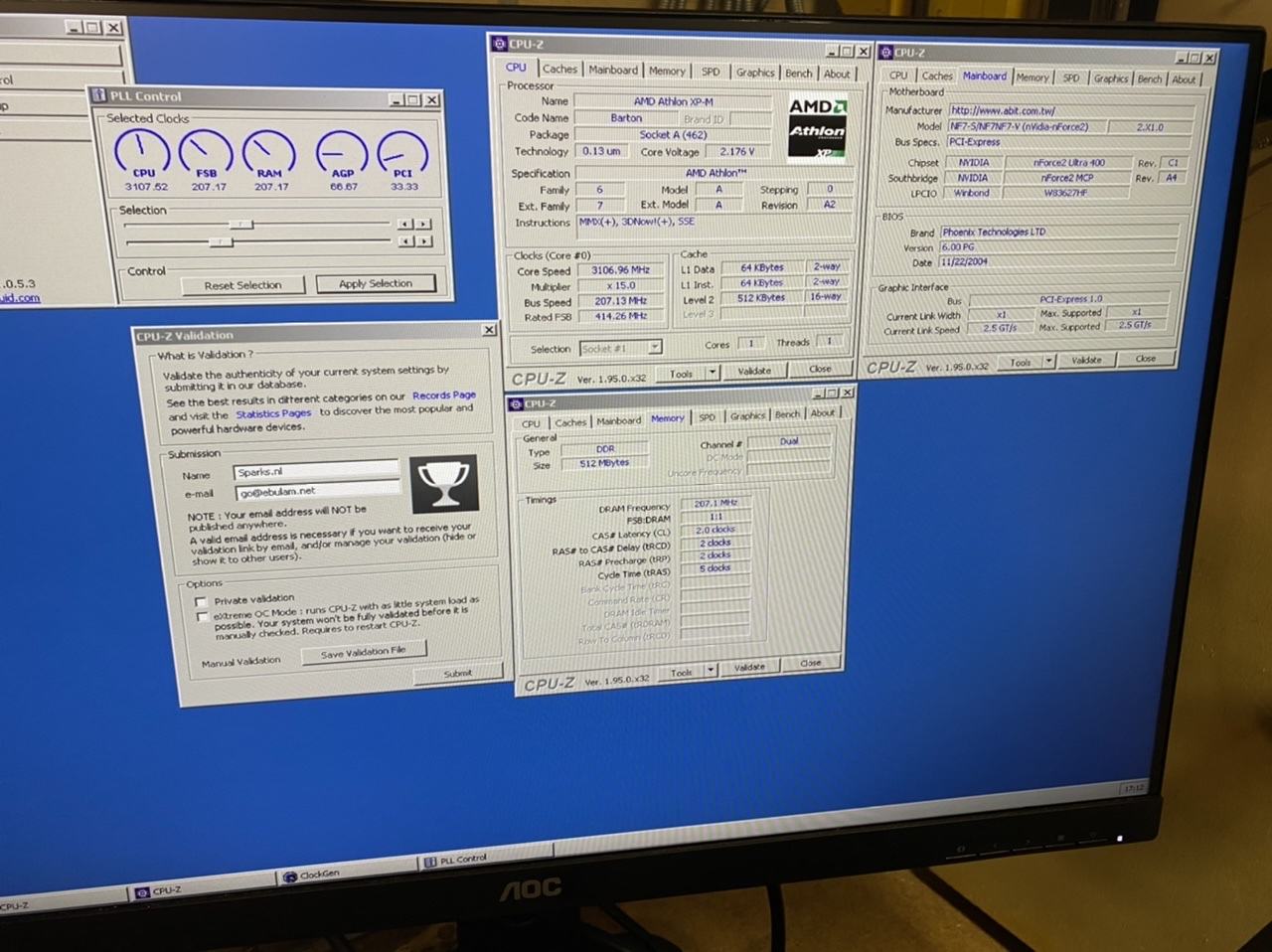The width and height of the screenshot is (1272, 952).
Task: Click the PLL Control title bar icon
Action: pos(99,95)
